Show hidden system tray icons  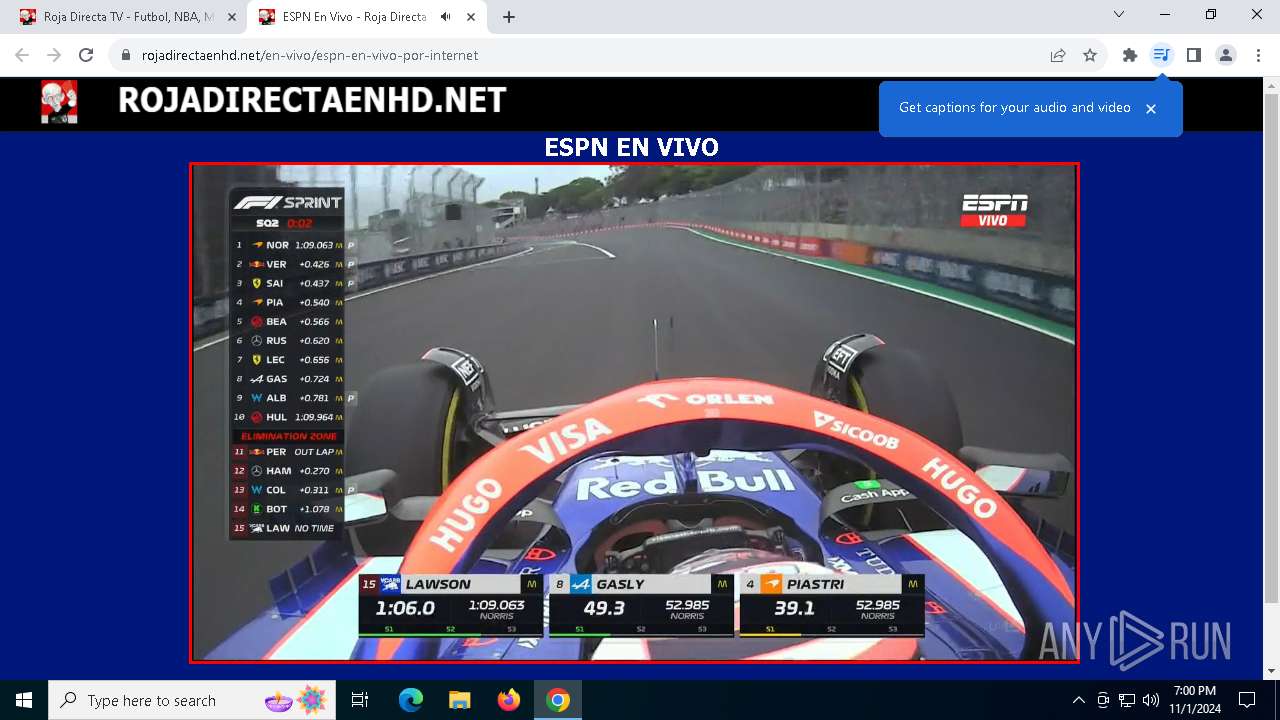click(x=1078, y=700)
